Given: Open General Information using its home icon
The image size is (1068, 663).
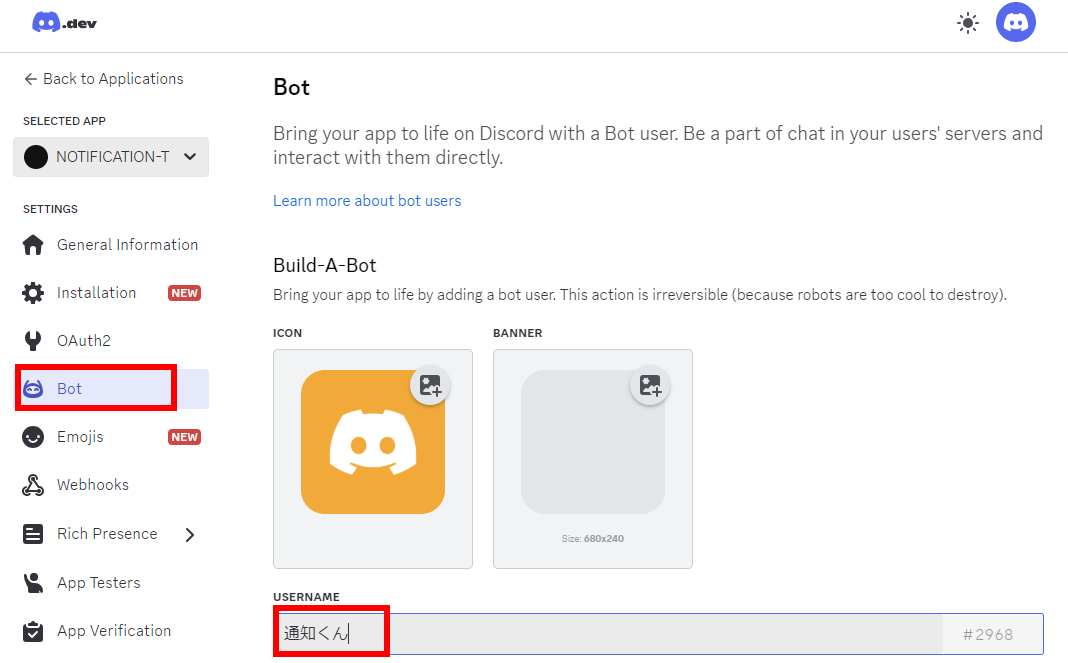Looking at the screenshot, I should pos(33,244).
